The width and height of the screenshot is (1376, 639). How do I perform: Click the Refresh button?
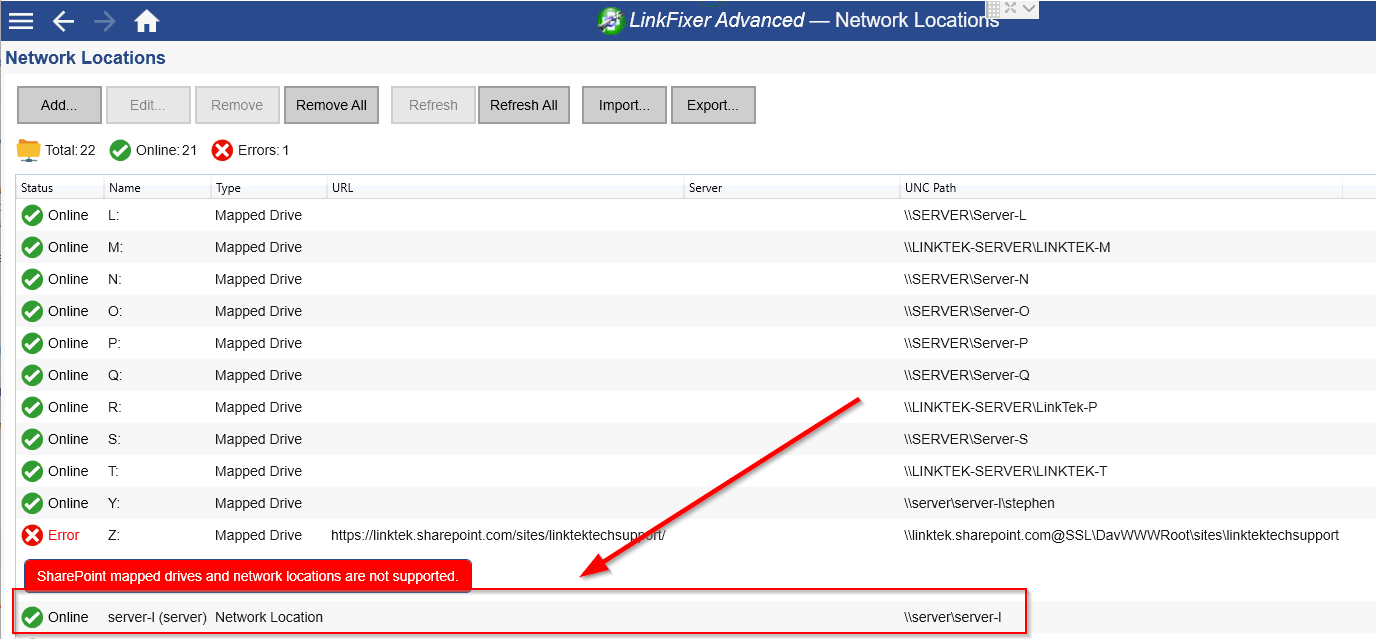tap(433, 105)
